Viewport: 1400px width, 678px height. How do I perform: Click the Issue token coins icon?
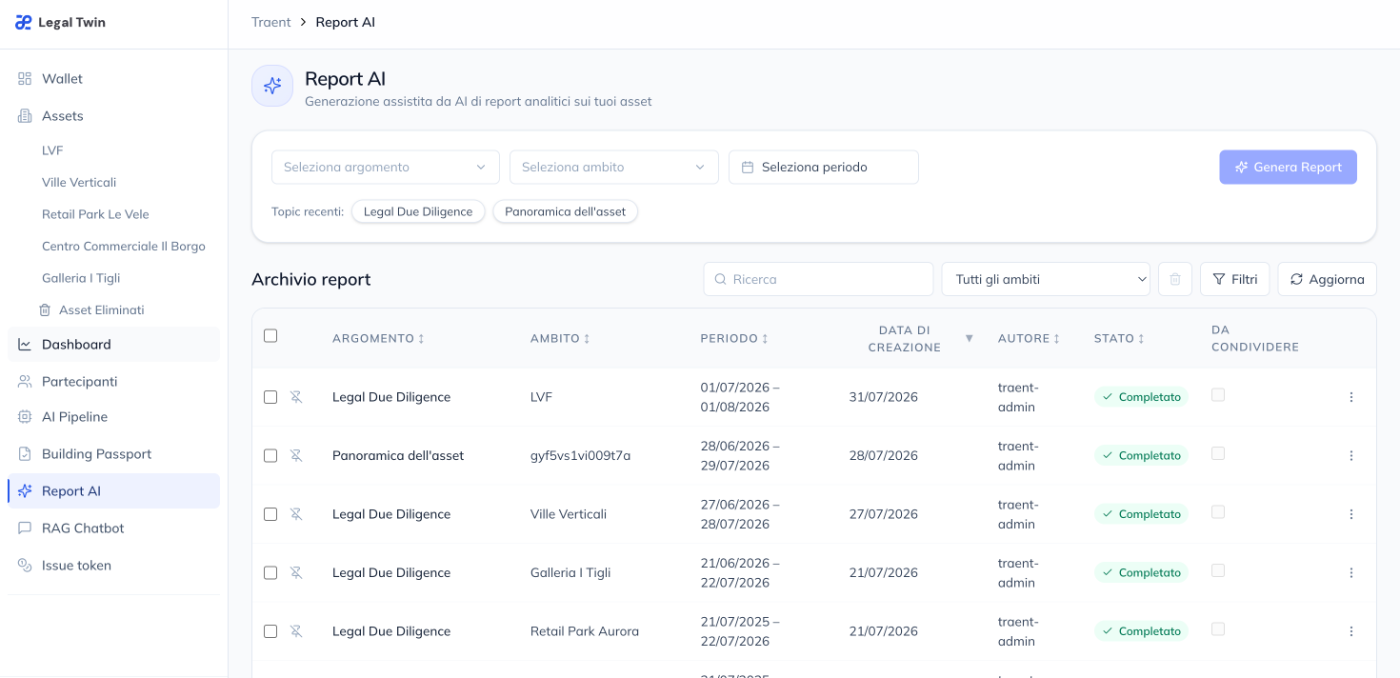tap(25, 565)
